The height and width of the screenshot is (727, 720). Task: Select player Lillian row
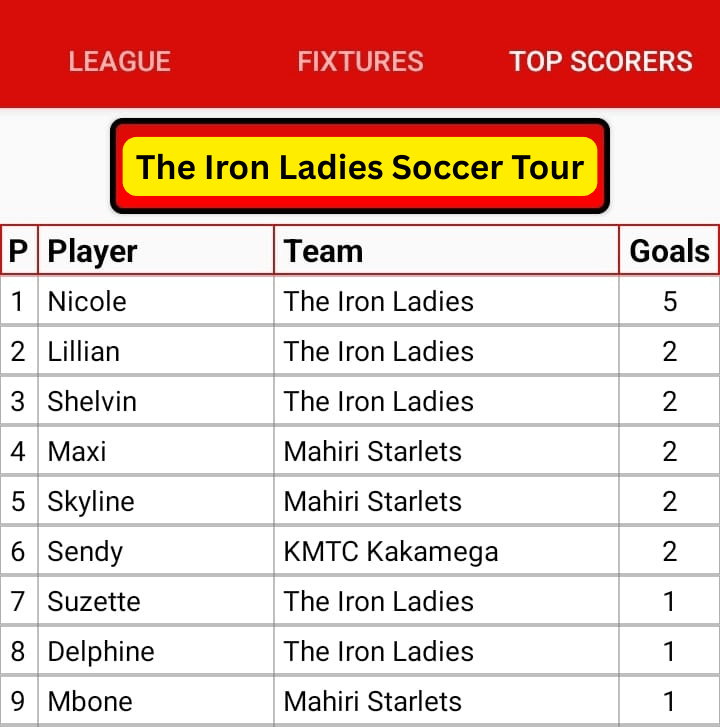click(x=83, y=351)
